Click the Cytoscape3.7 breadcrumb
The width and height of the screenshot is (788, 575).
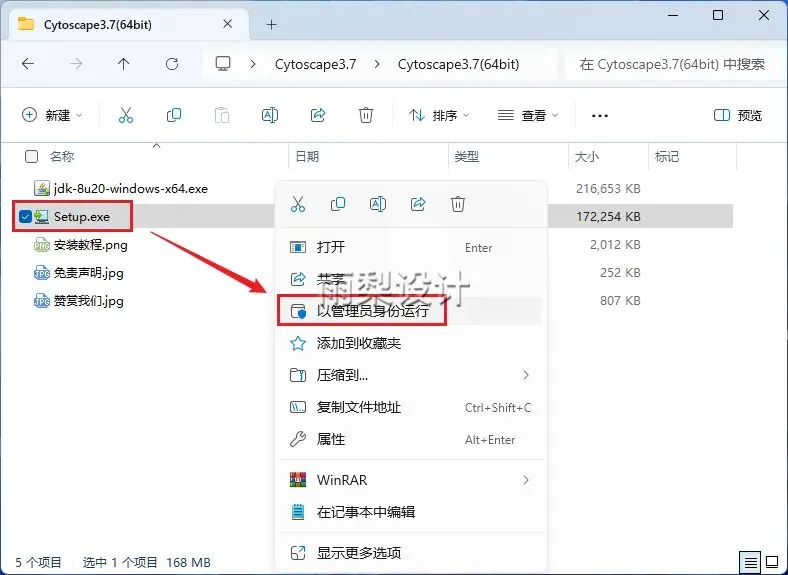tap(316, 64)
